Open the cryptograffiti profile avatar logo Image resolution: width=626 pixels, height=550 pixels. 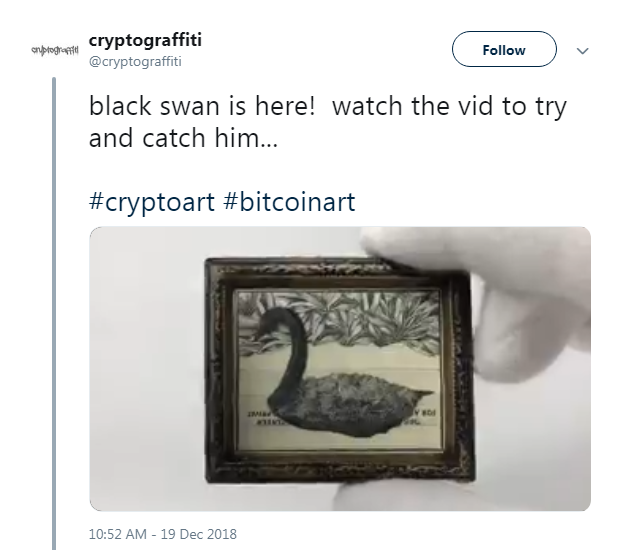point(55,50)
